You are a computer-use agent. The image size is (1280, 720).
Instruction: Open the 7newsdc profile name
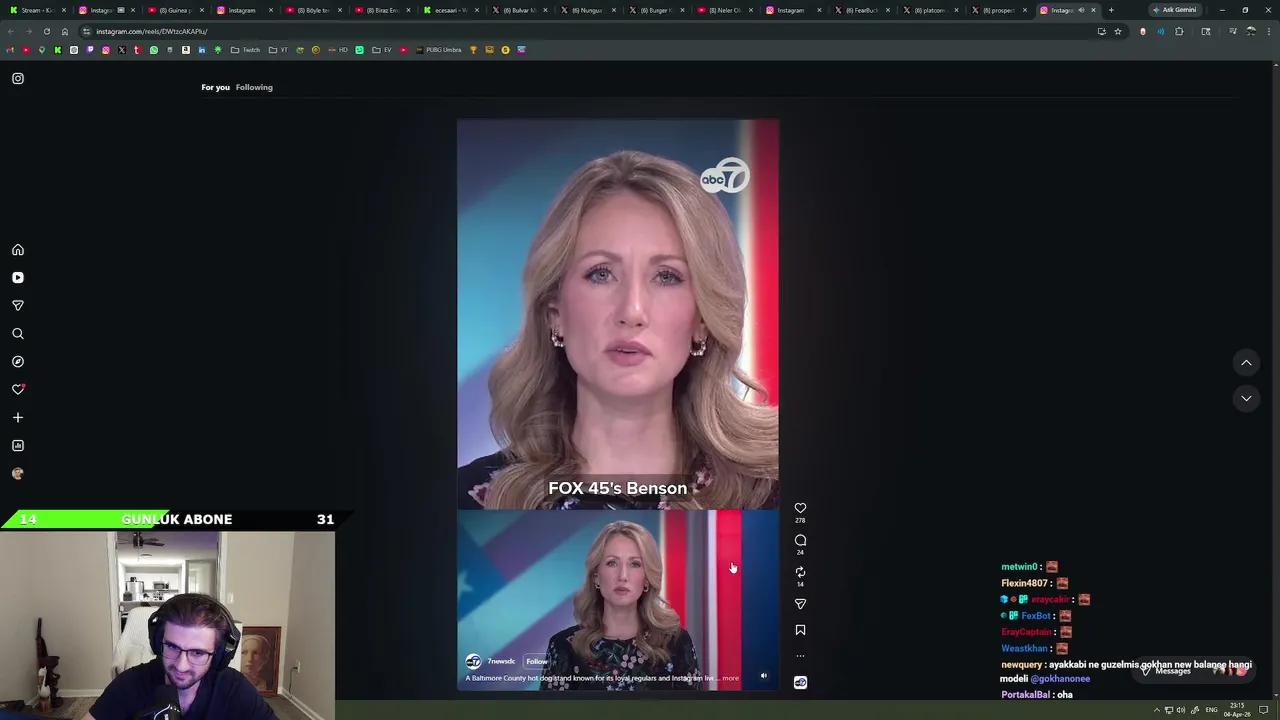[x=501, y=661]
